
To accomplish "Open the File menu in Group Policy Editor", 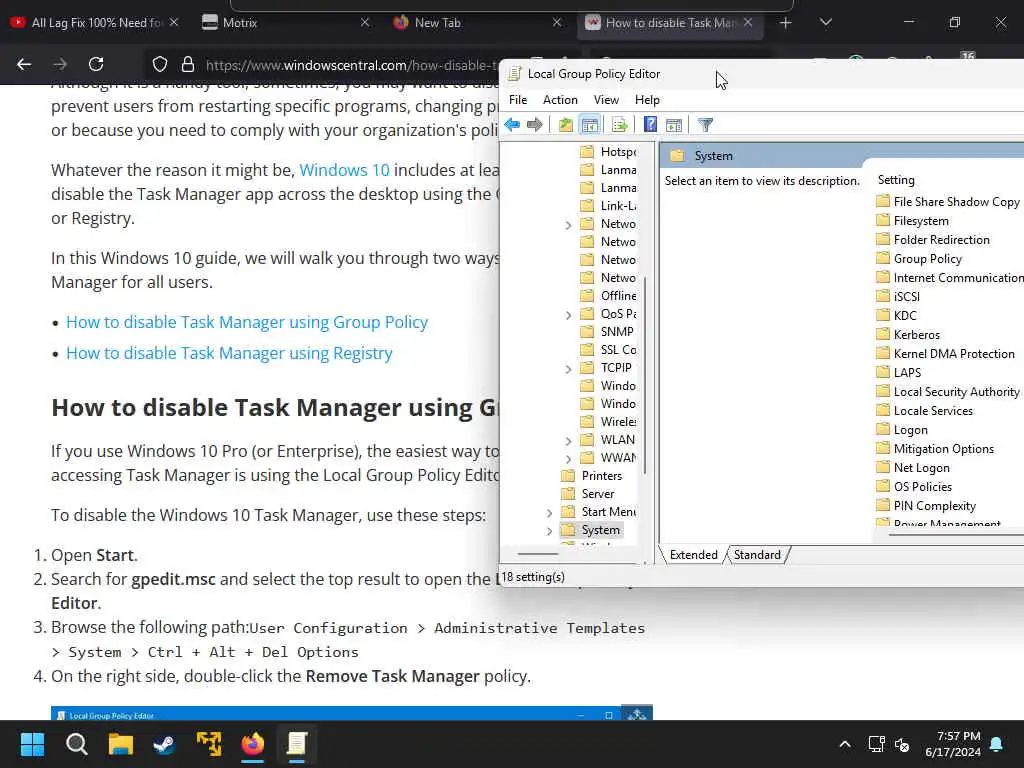I will click(x=518, y=100).
